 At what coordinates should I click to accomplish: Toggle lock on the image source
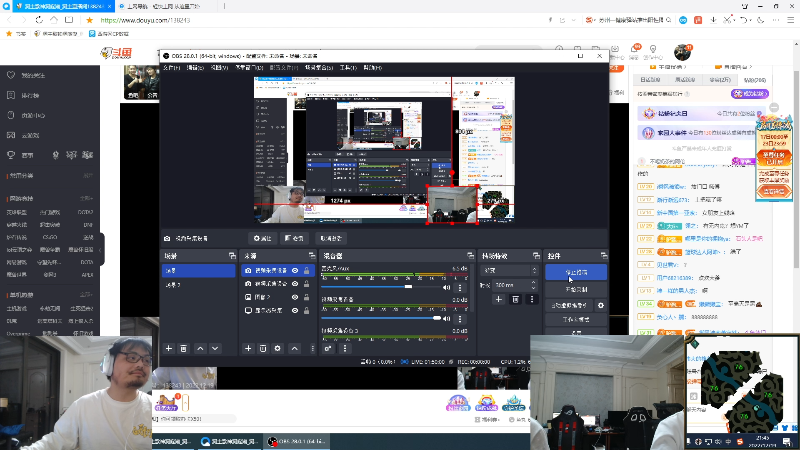[x=307, y=297]
